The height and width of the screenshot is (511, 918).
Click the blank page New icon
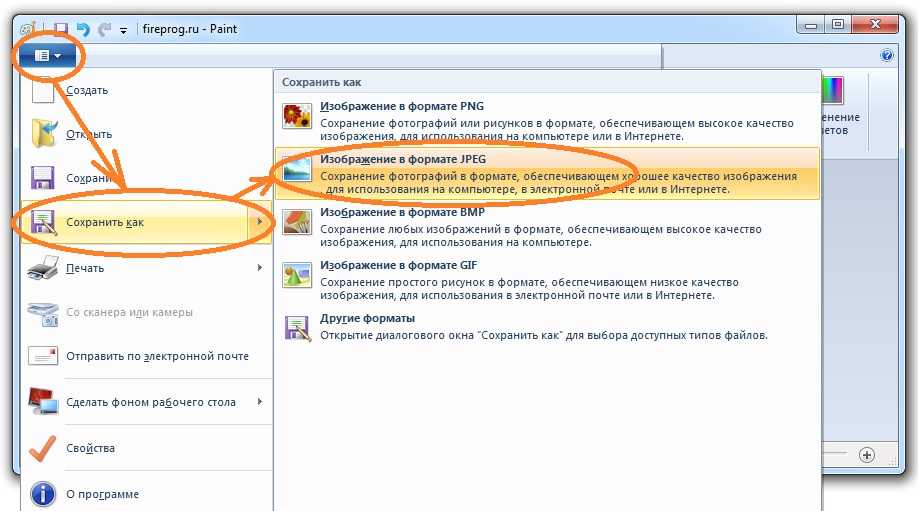point(43,90)
